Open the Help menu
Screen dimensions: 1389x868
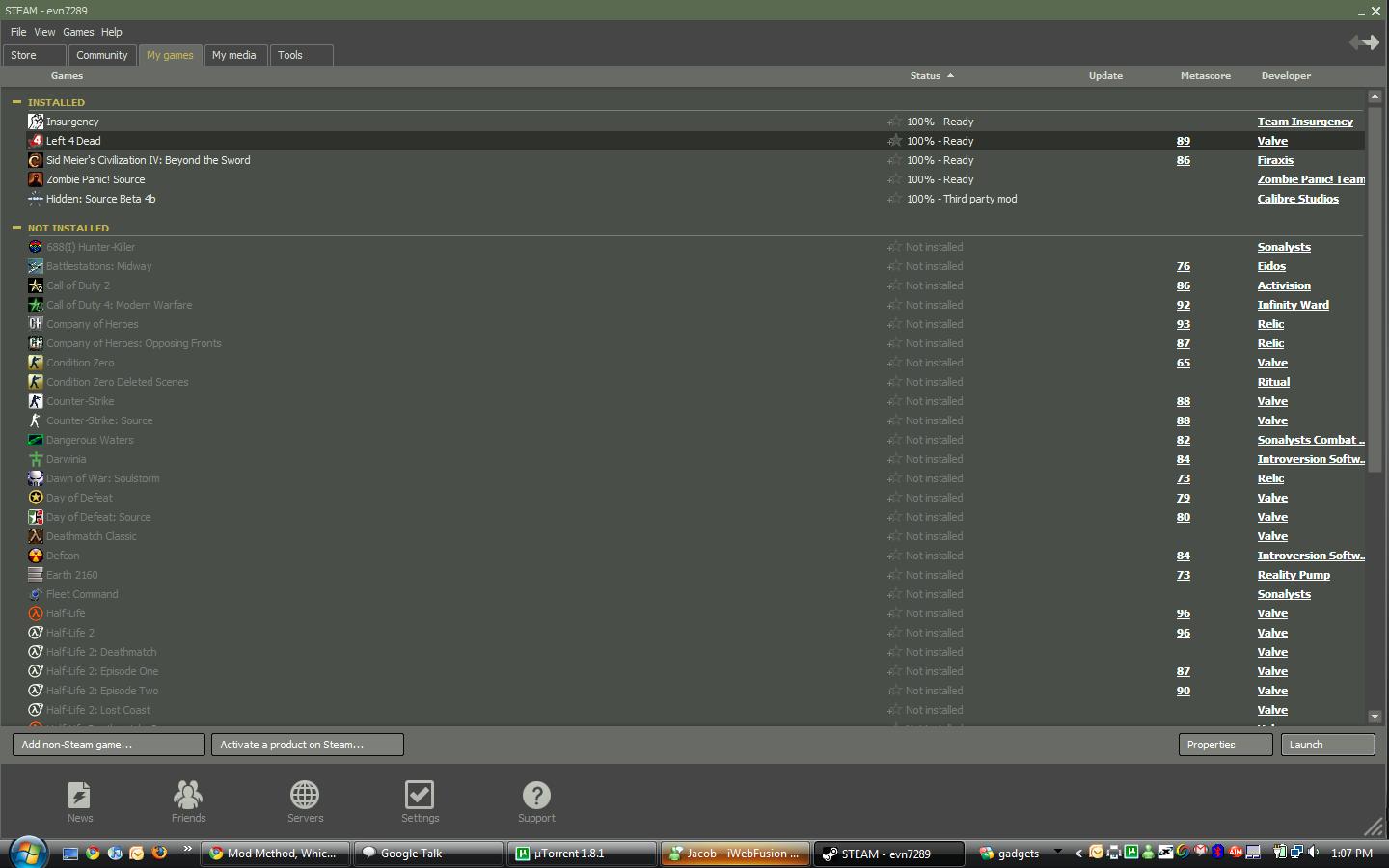click(x=112, y=32)
